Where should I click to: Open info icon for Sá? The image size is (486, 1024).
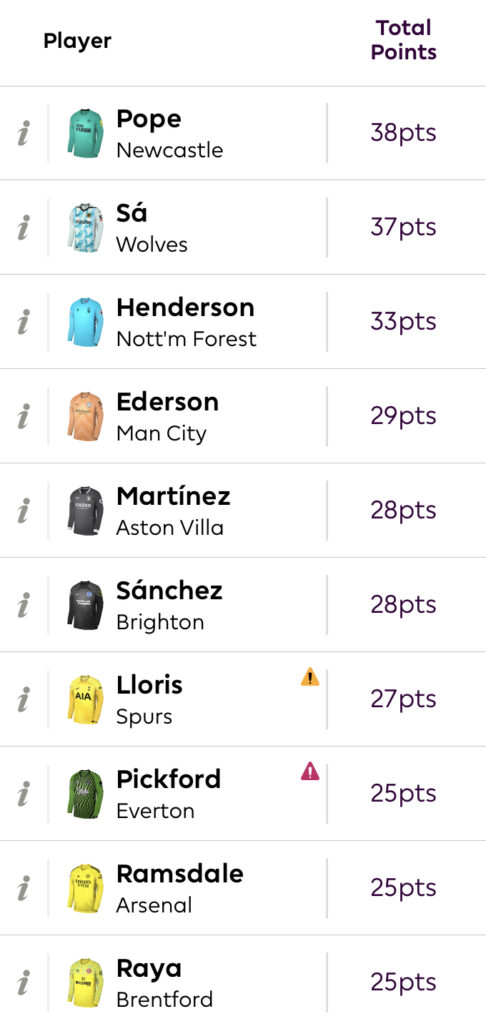24,227
